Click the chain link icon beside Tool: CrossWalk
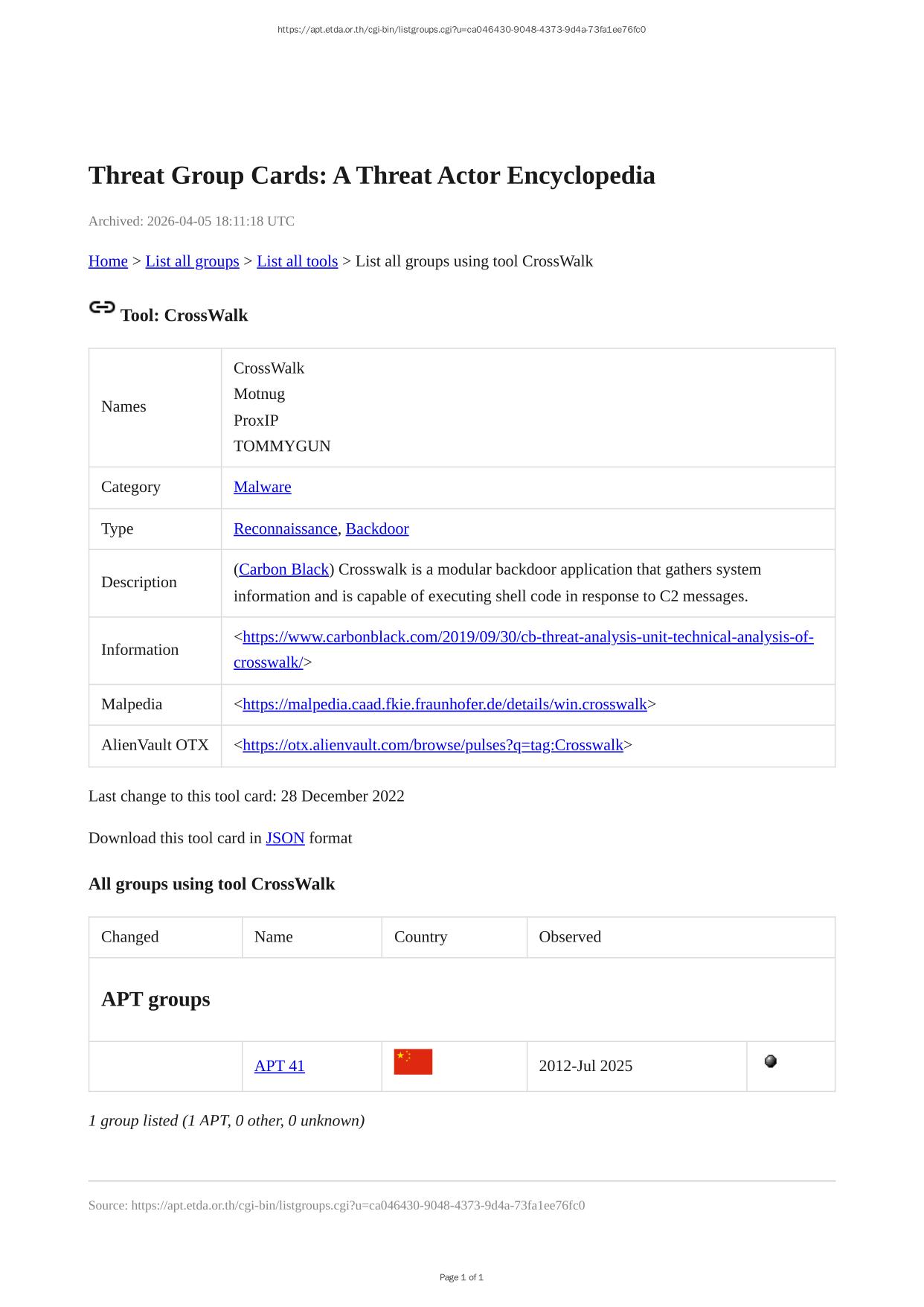Image resolution: width=924 pixels, height=1307 pixels. pyautogui.click(x=102, y=307)
